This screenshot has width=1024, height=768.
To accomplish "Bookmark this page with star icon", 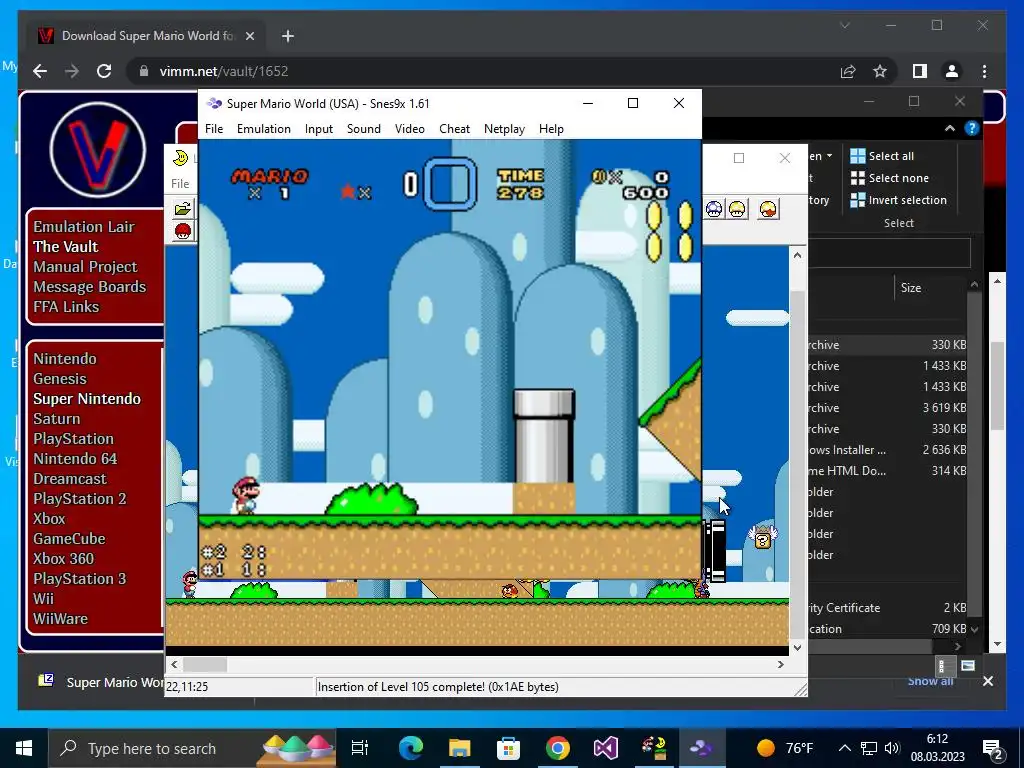I will tap(880, 71).
